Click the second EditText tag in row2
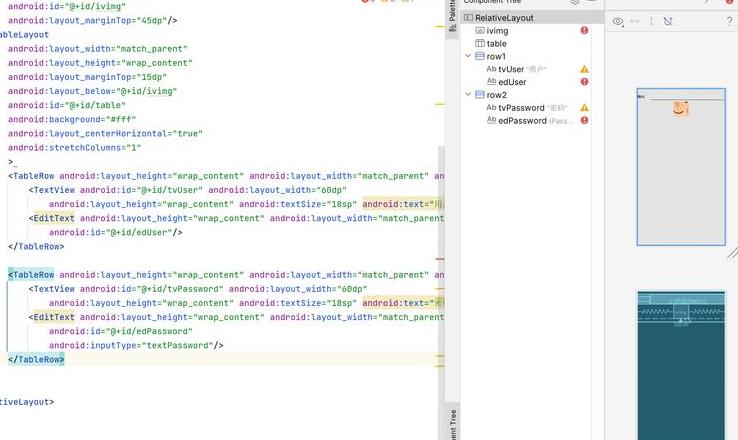Screen dimensions: 738x440 coord(52,317)
